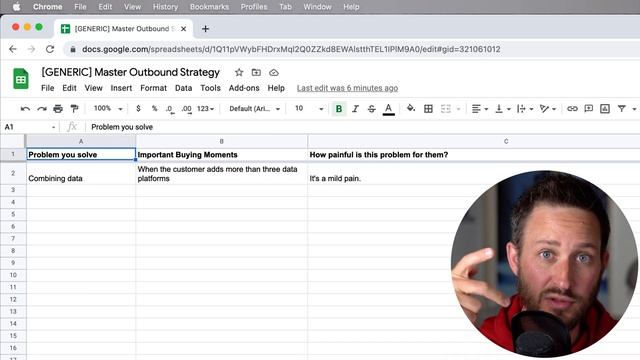Open the Add-ons menu
Screen dimensions: 640x360
click(244, 88)
